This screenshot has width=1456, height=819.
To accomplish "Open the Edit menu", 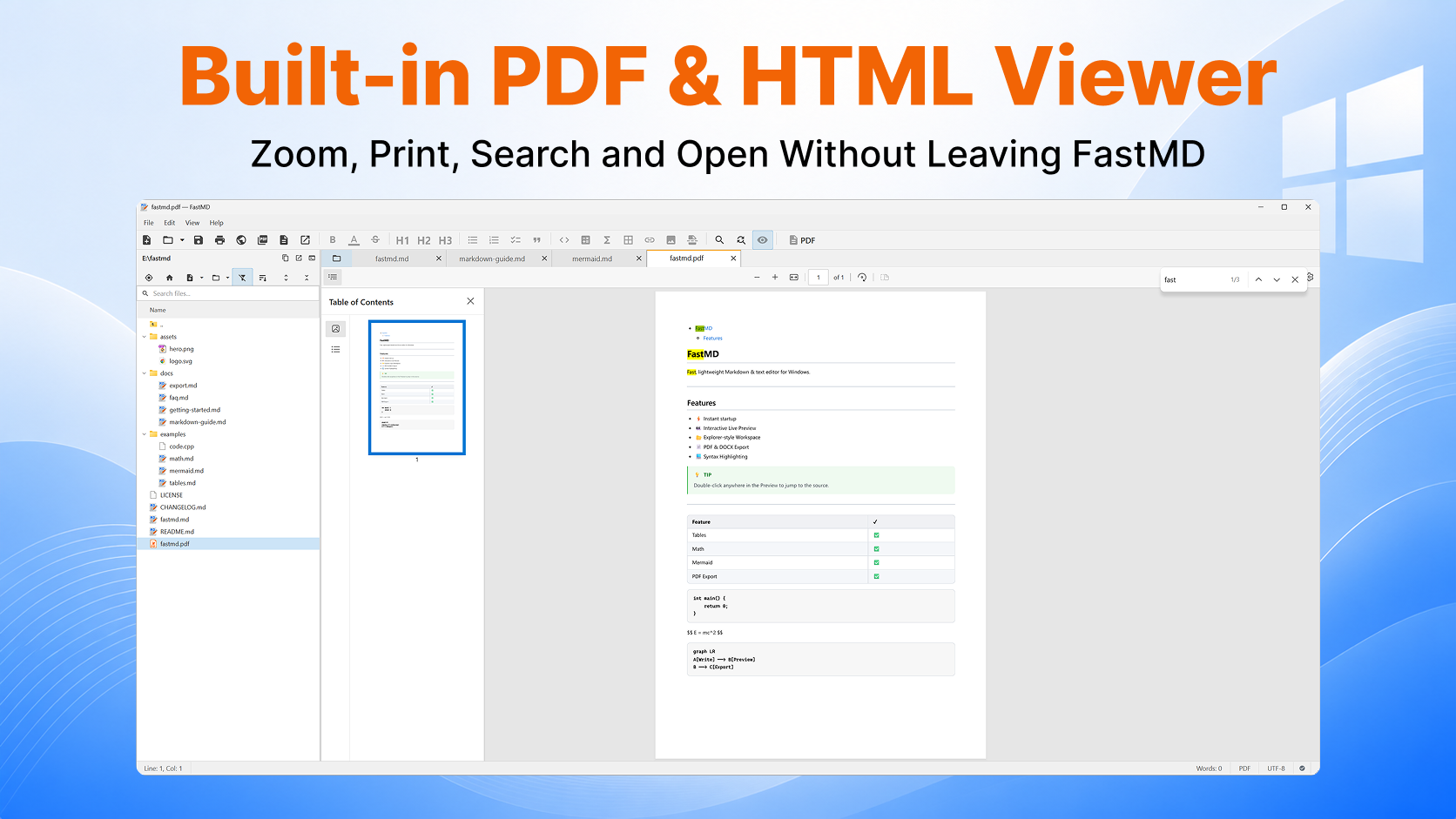I will [x=170, y=223].
